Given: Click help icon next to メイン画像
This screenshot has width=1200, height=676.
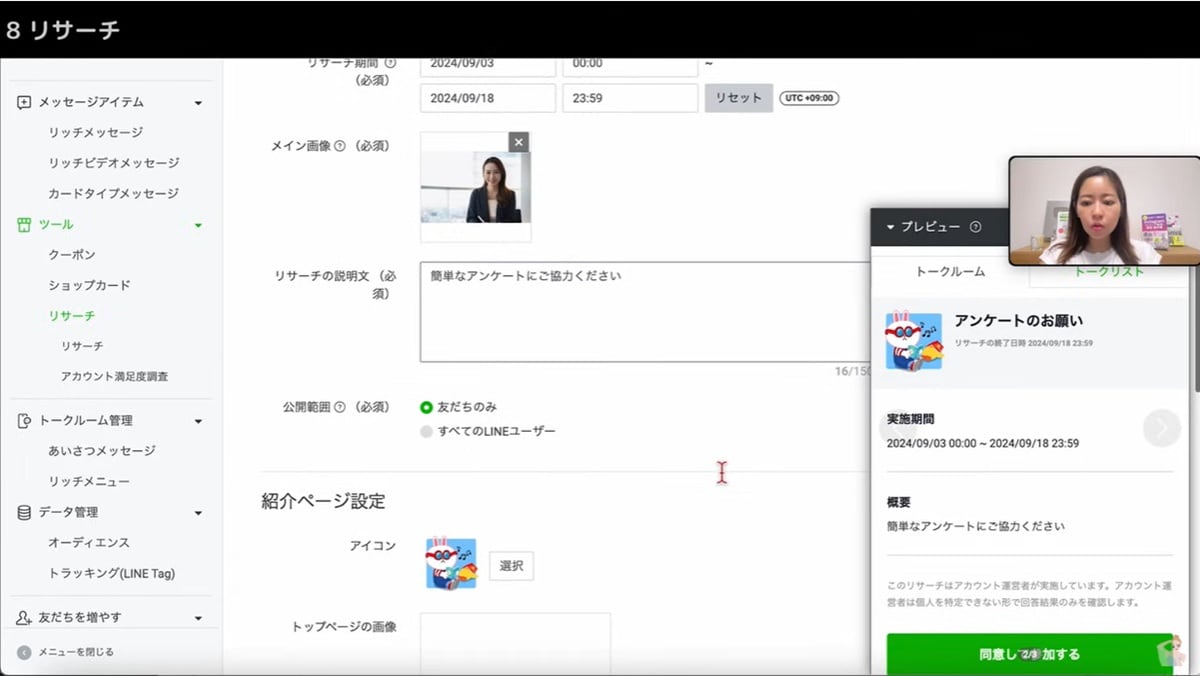Looking at the screenshot, I should tap(339, 146).
